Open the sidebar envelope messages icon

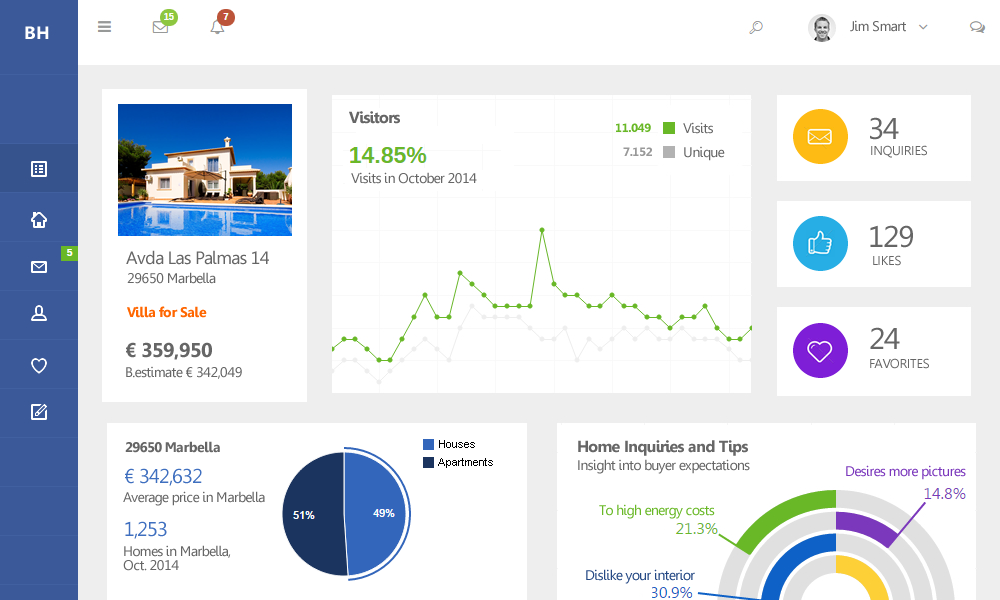click(39, 267)
